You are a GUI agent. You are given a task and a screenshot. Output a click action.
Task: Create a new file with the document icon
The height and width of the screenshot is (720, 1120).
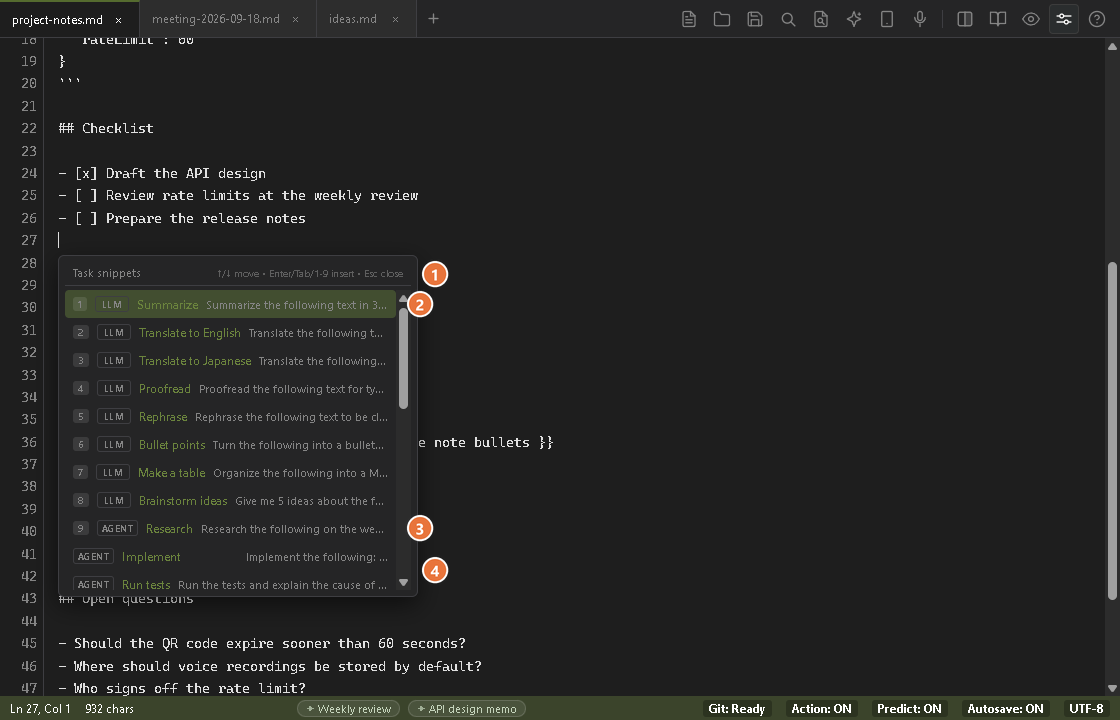coord(689,19)
